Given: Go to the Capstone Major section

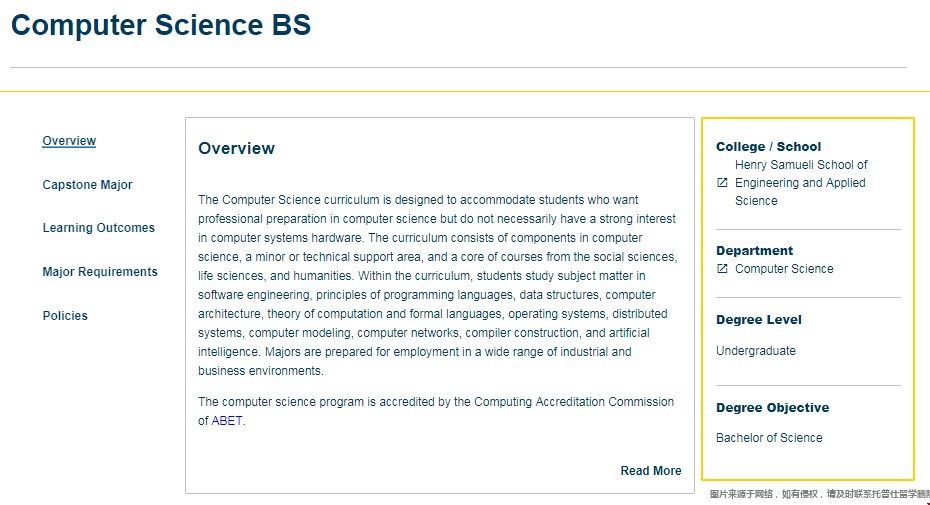Looking at the screenshot, I should tap(87, 185).
